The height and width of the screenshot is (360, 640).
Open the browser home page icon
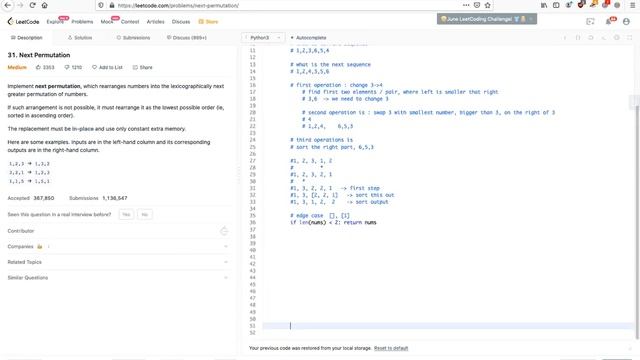click(44, 5)
